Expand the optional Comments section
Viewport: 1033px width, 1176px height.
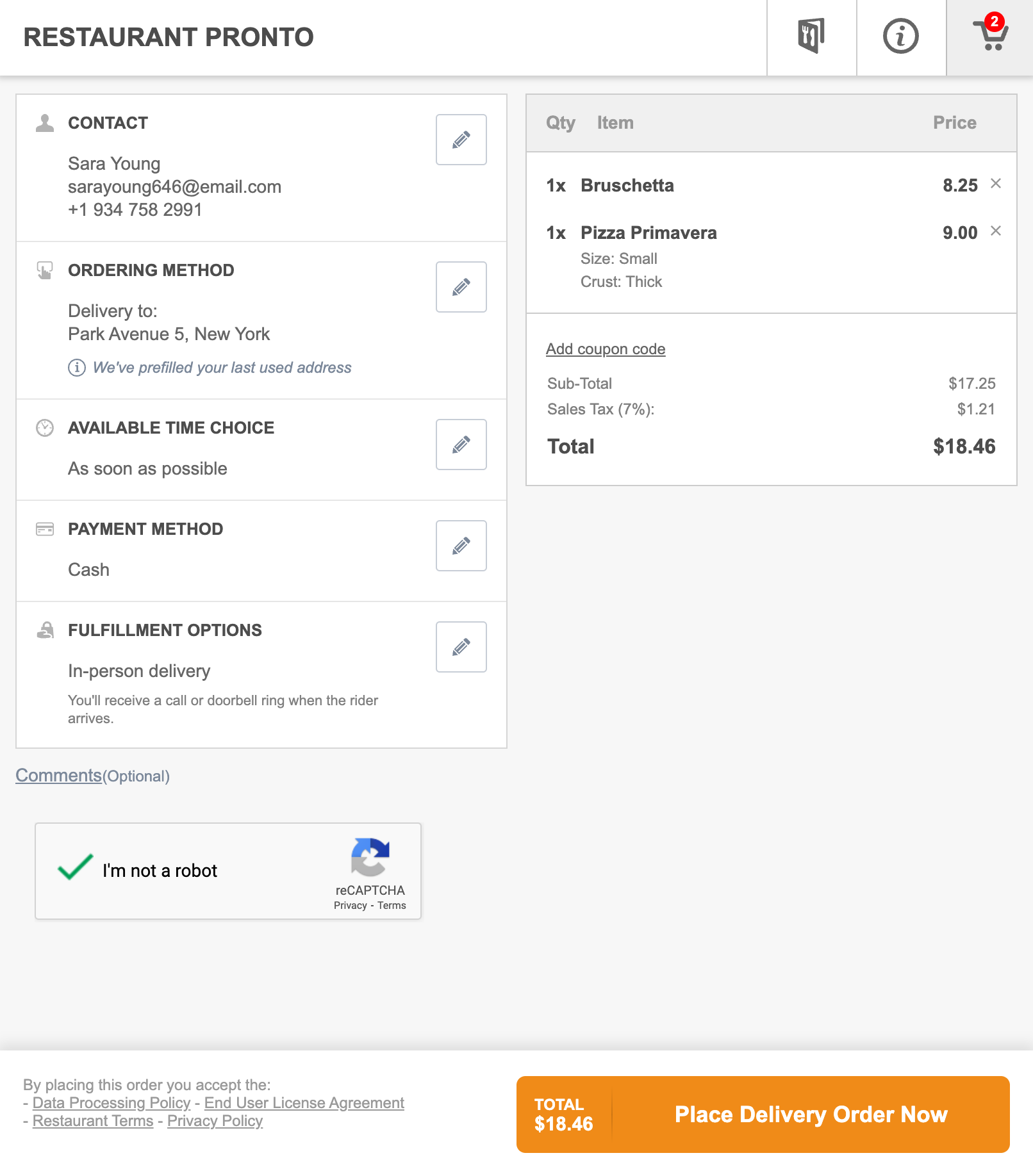point(59,775)
